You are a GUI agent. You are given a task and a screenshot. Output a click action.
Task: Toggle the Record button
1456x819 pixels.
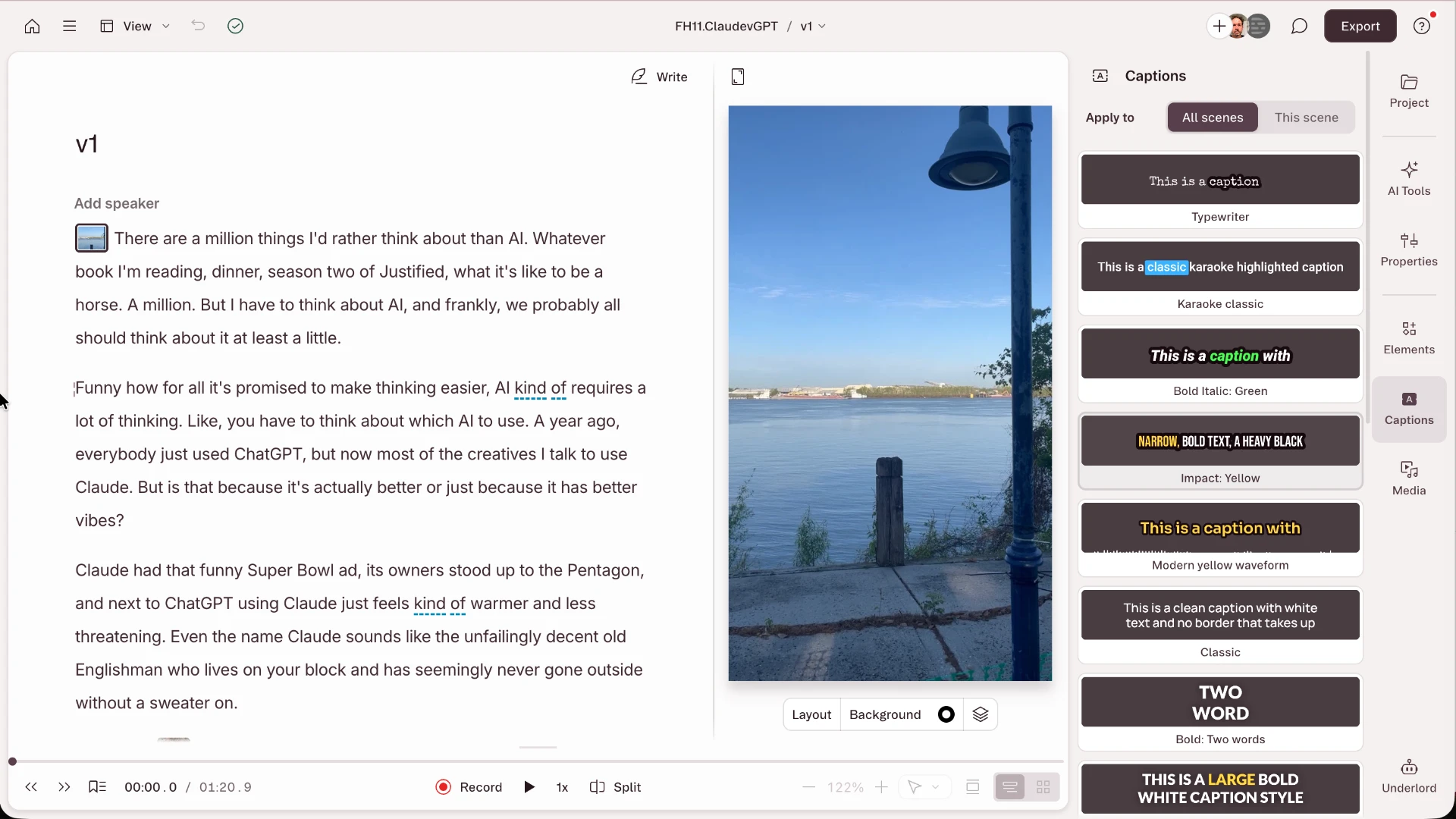[469, 787]
